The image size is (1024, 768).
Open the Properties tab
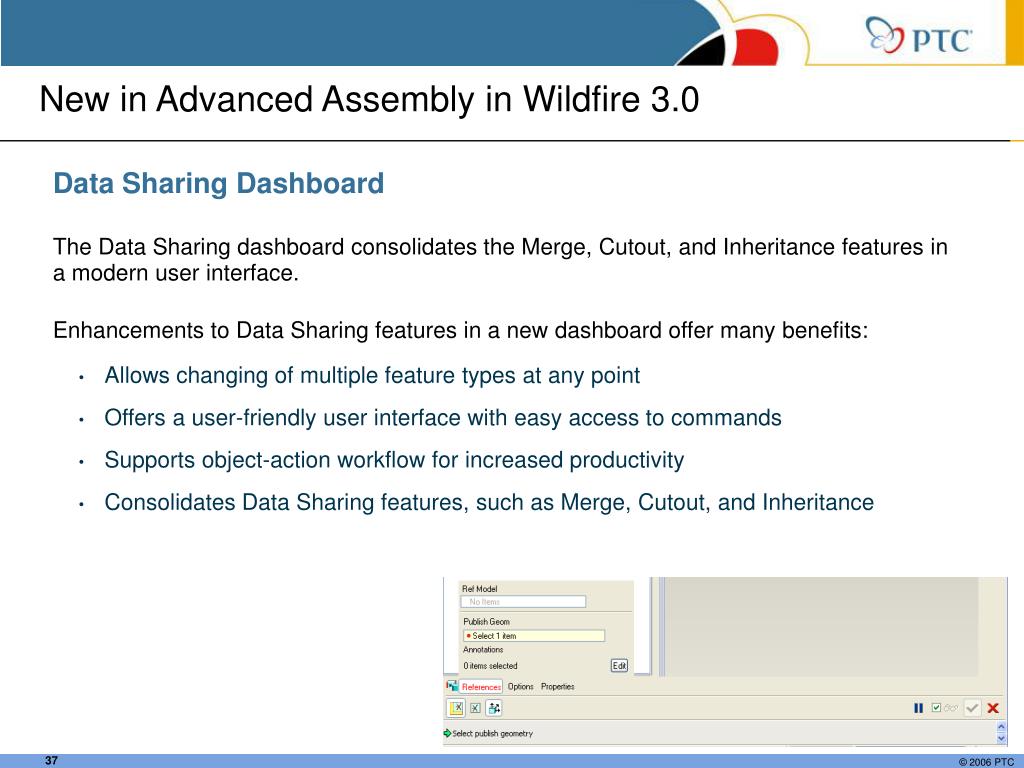[x=558, y=686]
